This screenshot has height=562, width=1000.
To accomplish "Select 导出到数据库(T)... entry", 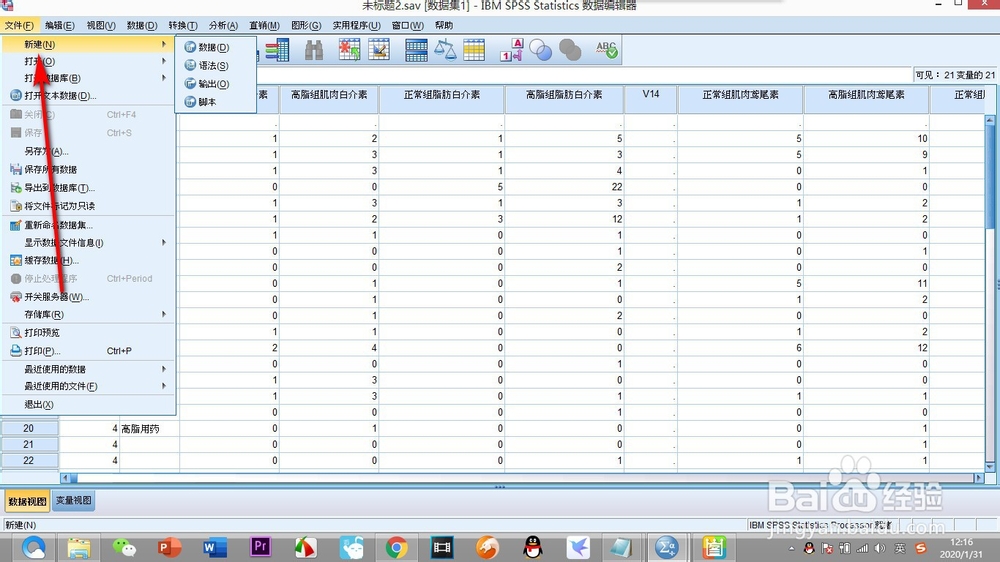I will click(89, 188).
